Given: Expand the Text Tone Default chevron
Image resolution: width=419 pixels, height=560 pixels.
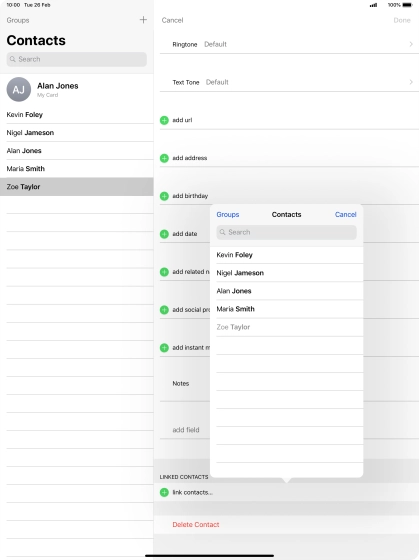Looking at the screenshot, I should click(411, 82).
